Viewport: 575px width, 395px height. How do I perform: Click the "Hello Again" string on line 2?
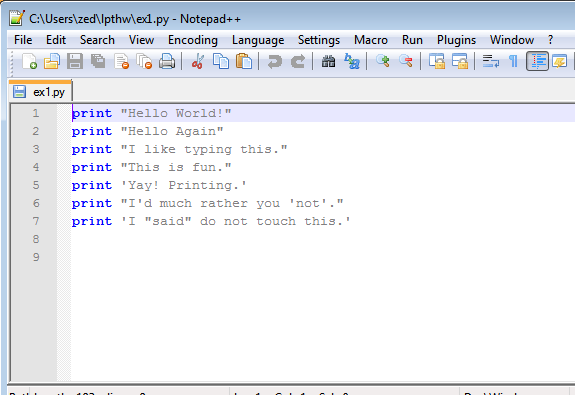point(172,131)
